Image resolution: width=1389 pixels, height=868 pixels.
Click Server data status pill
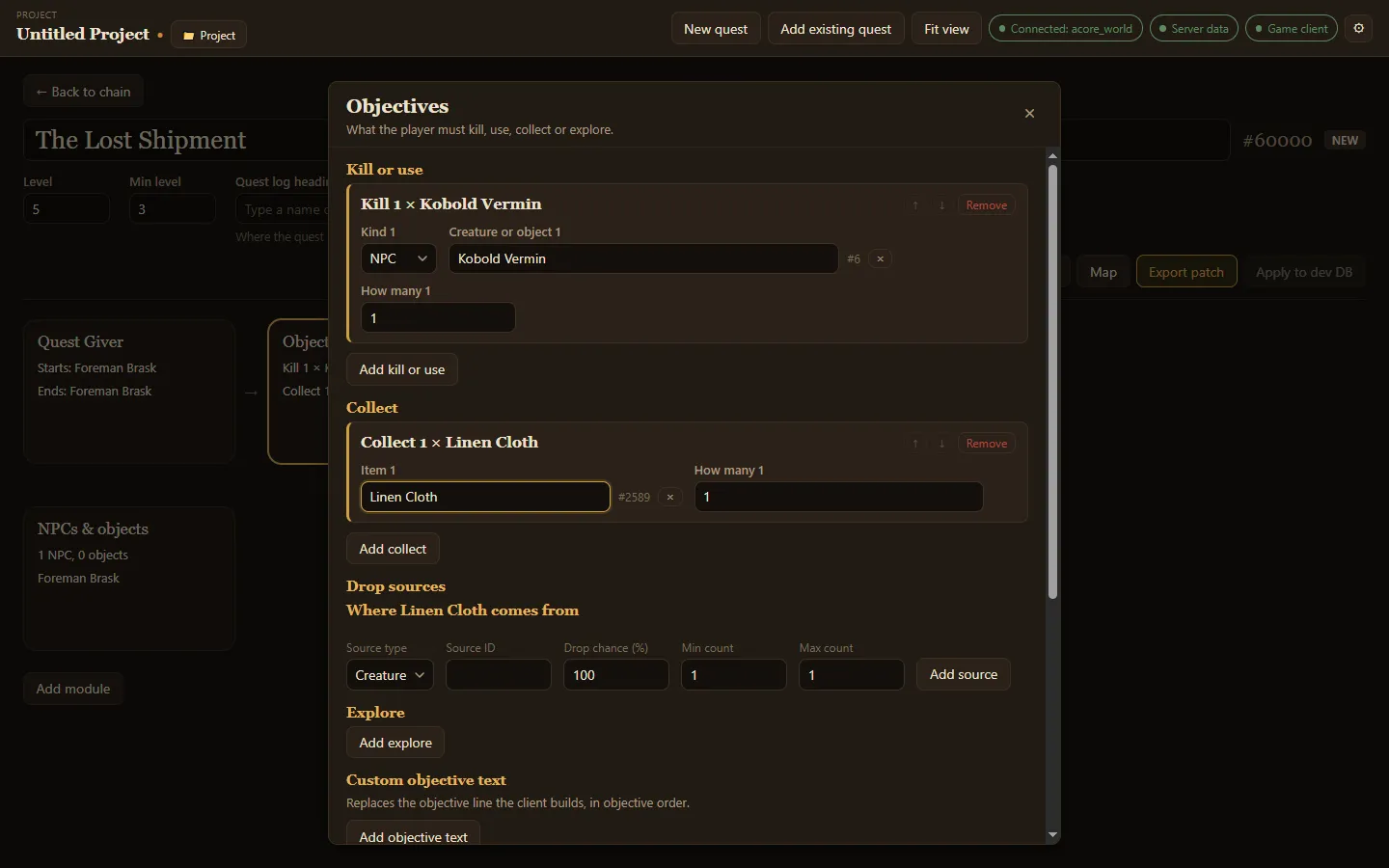coord(1194,28)
